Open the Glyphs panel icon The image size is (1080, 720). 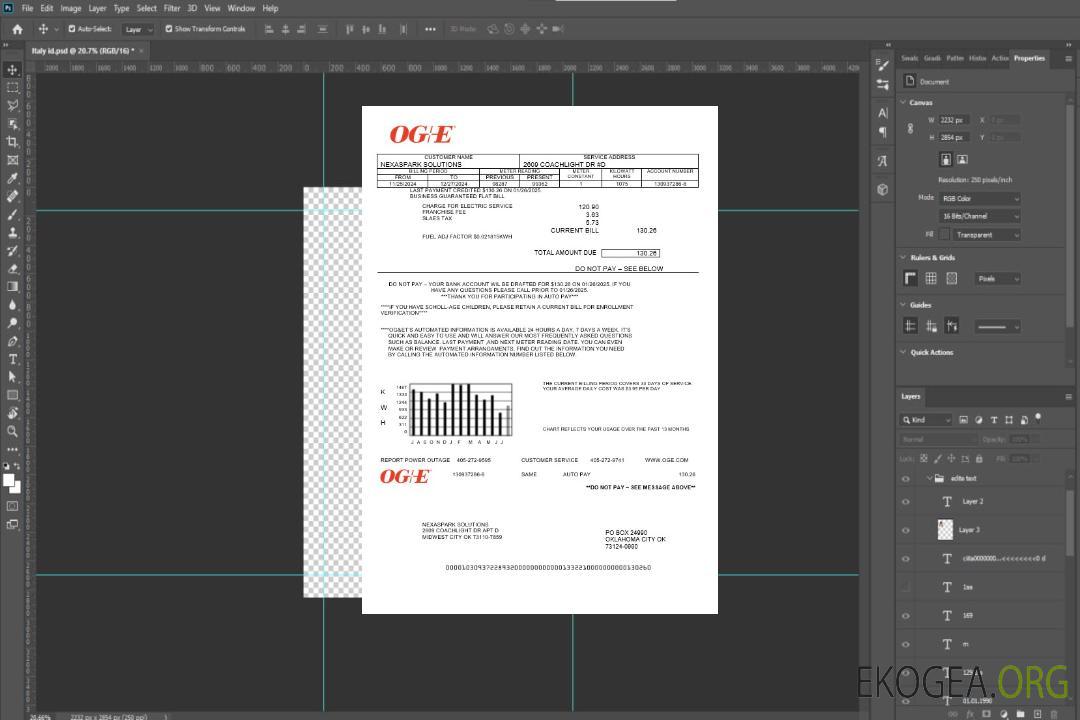[x=882, y=161]
